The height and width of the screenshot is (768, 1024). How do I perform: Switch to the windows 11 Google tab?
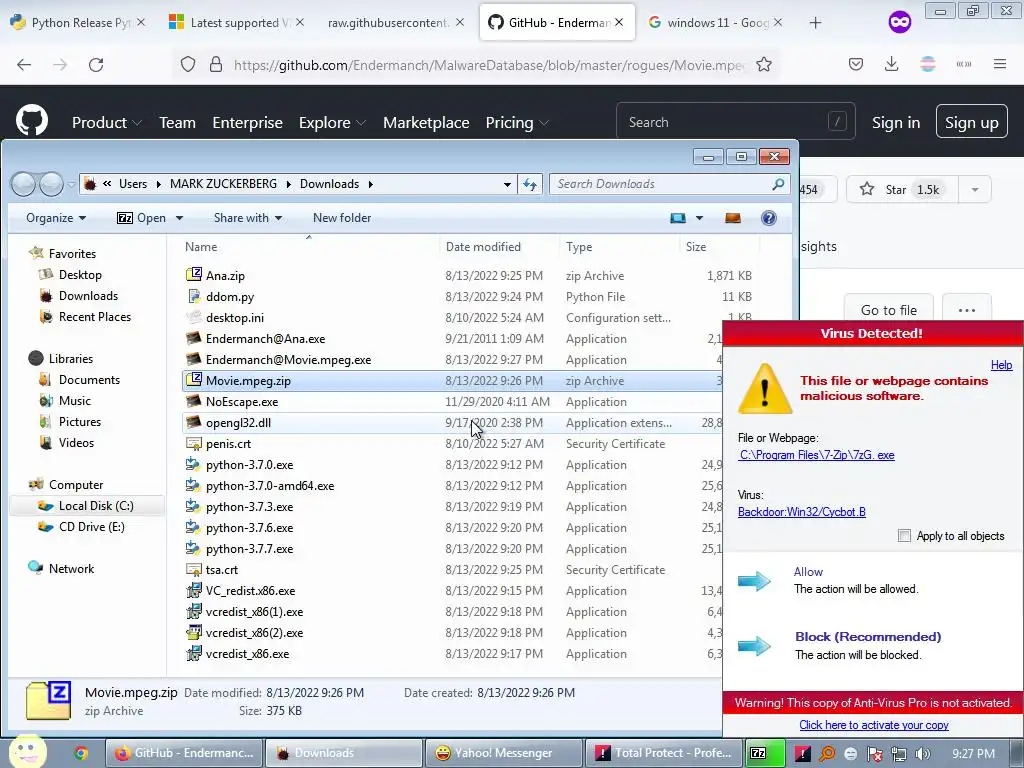click(x=716, y=23)
